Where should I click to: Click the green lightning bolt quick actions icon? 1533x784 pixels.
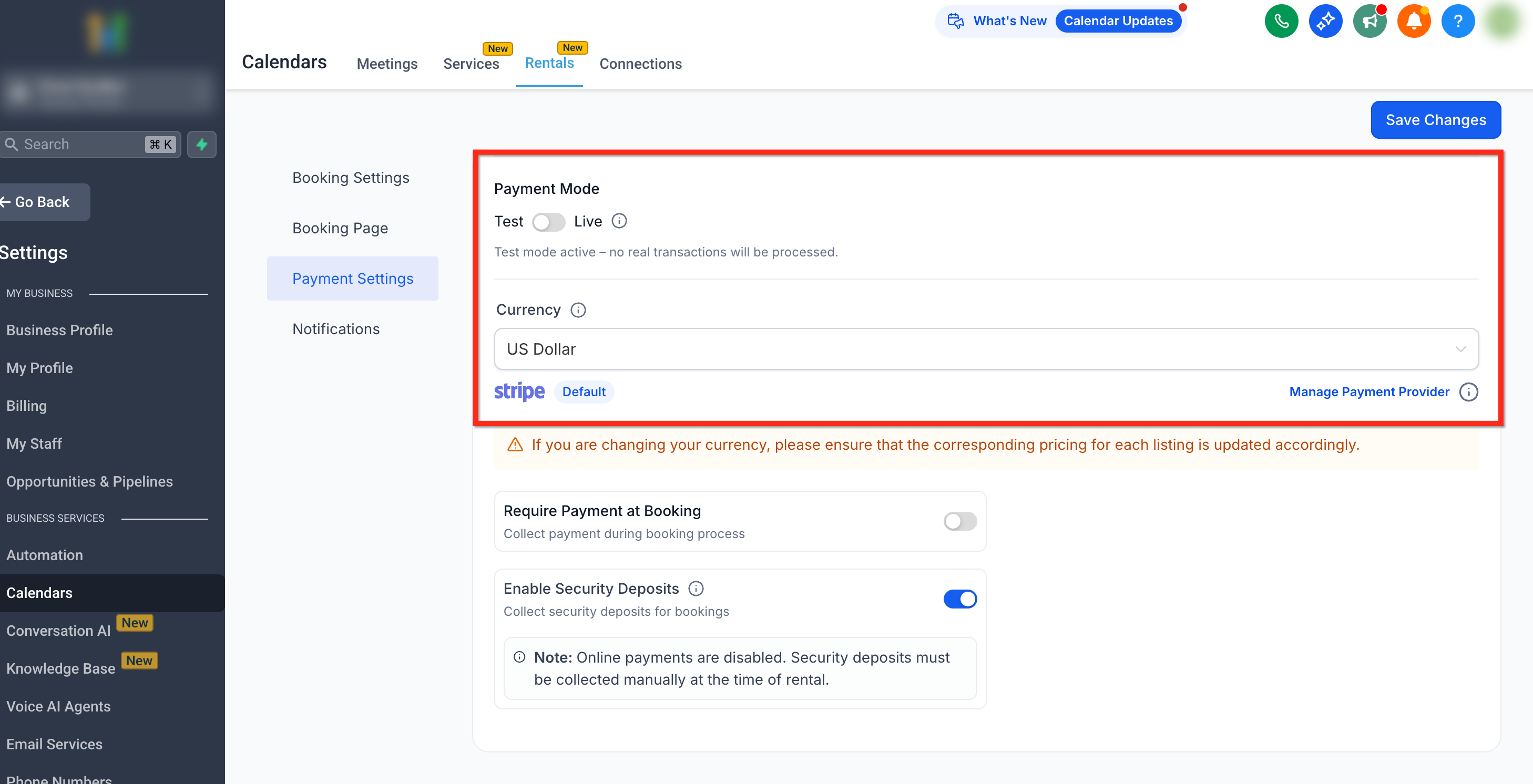coord(202,145)
